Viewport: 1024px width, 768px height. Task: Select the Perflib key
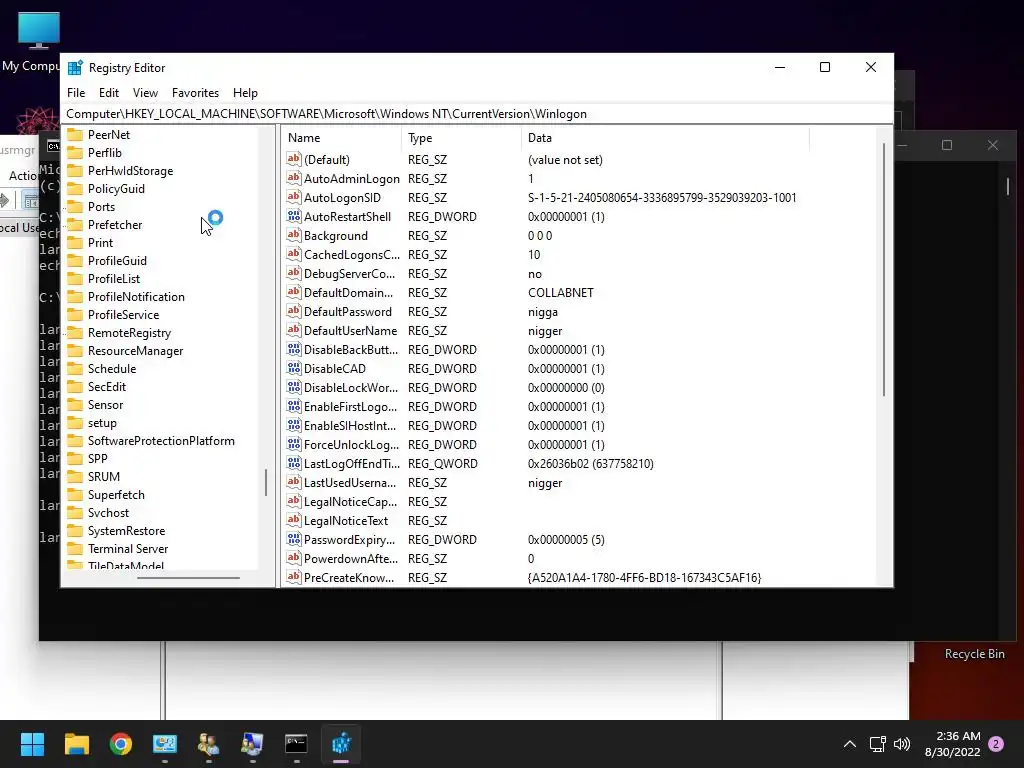point(104,153)
